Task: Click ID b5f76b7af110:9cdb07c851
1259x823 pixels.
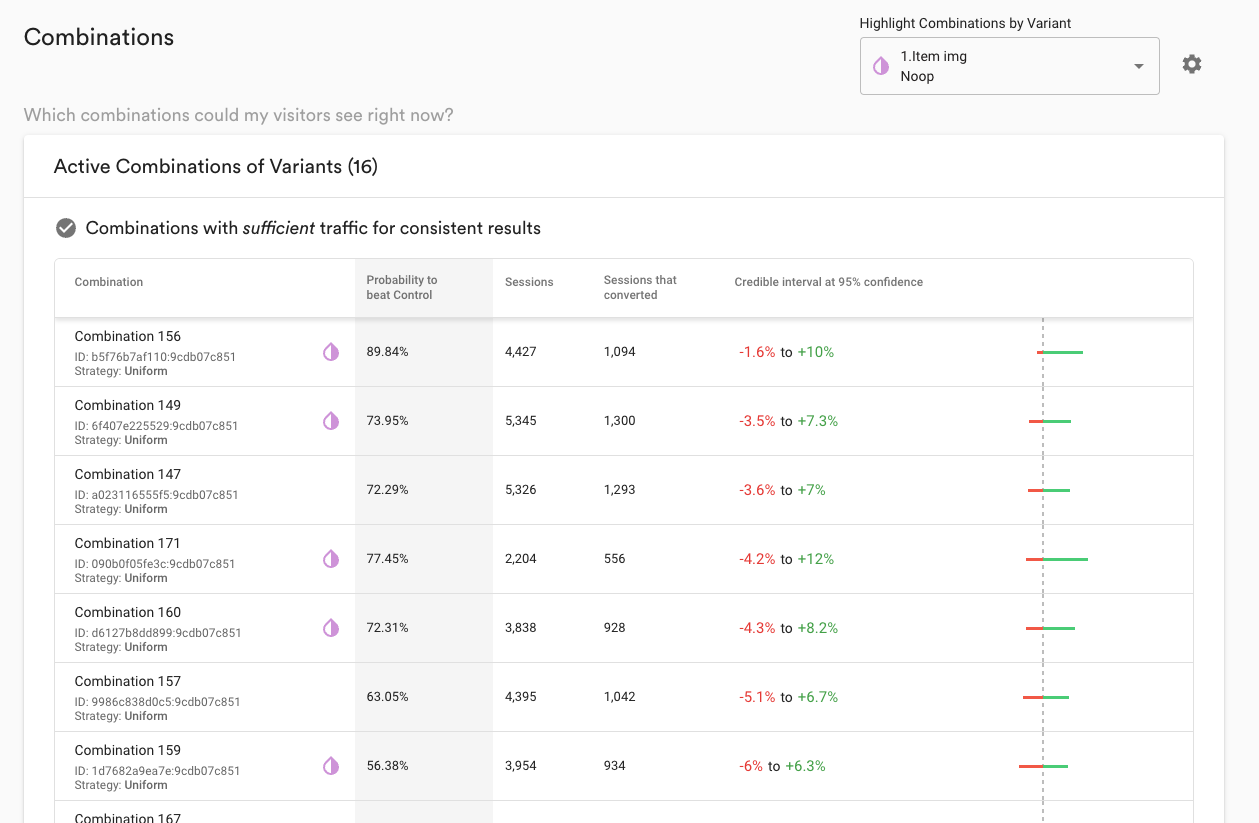Action: coord(155,357)
